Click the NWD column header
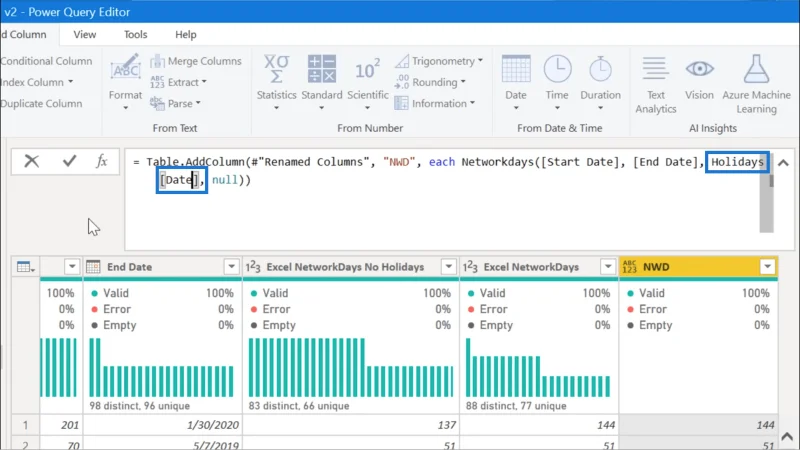The width and height of the screenshot is (800, 450). (698, 267)
